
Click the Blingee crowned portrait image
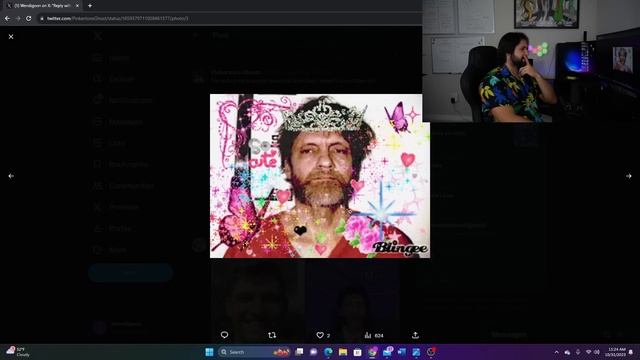point(320,176)
